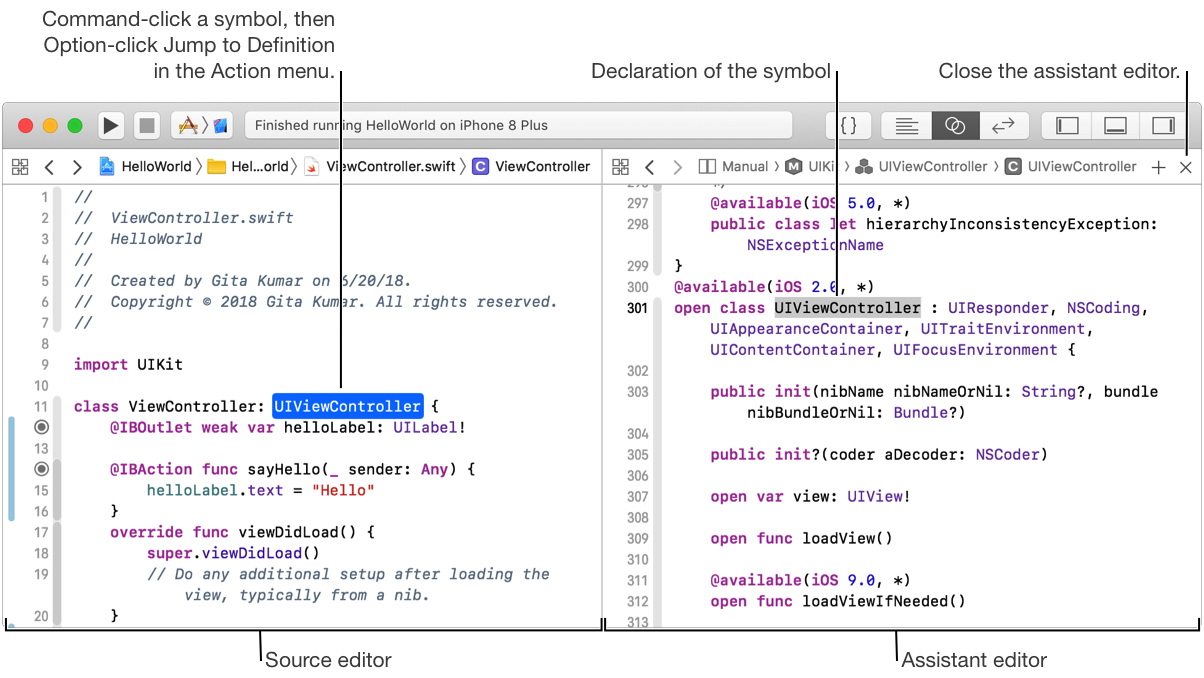The height and width of the screenshot is (678, 1204).
Task: Switch to the standard editor
Action: pyautogui.click(x=907, y=126)
